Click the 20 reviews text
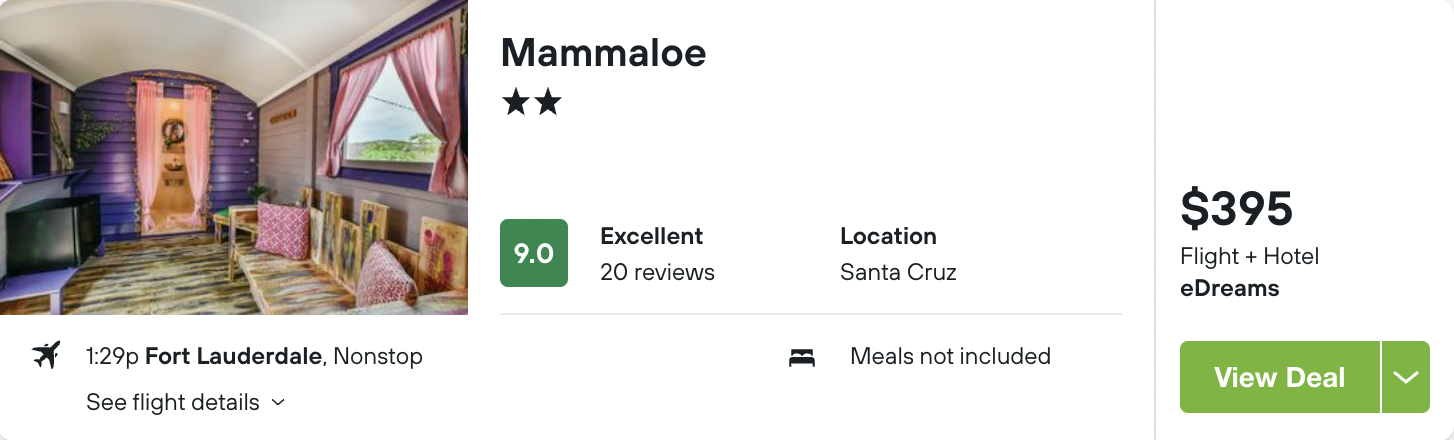Viewport: 1454px width, 440px height. (x=657, y=272)
